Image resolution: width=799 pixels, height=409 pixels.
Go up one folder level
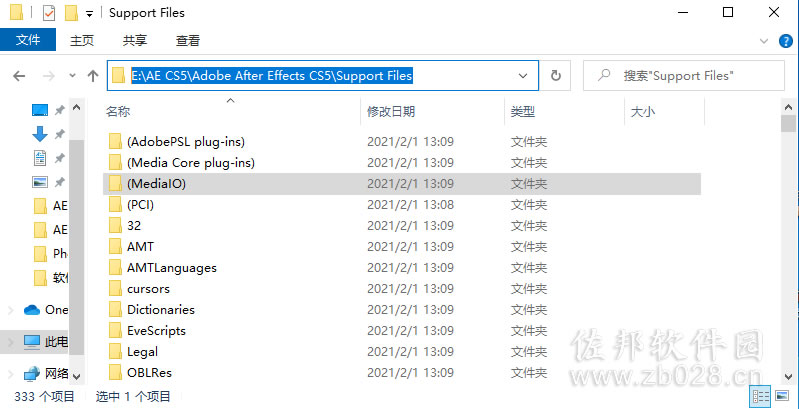[93, 76]
